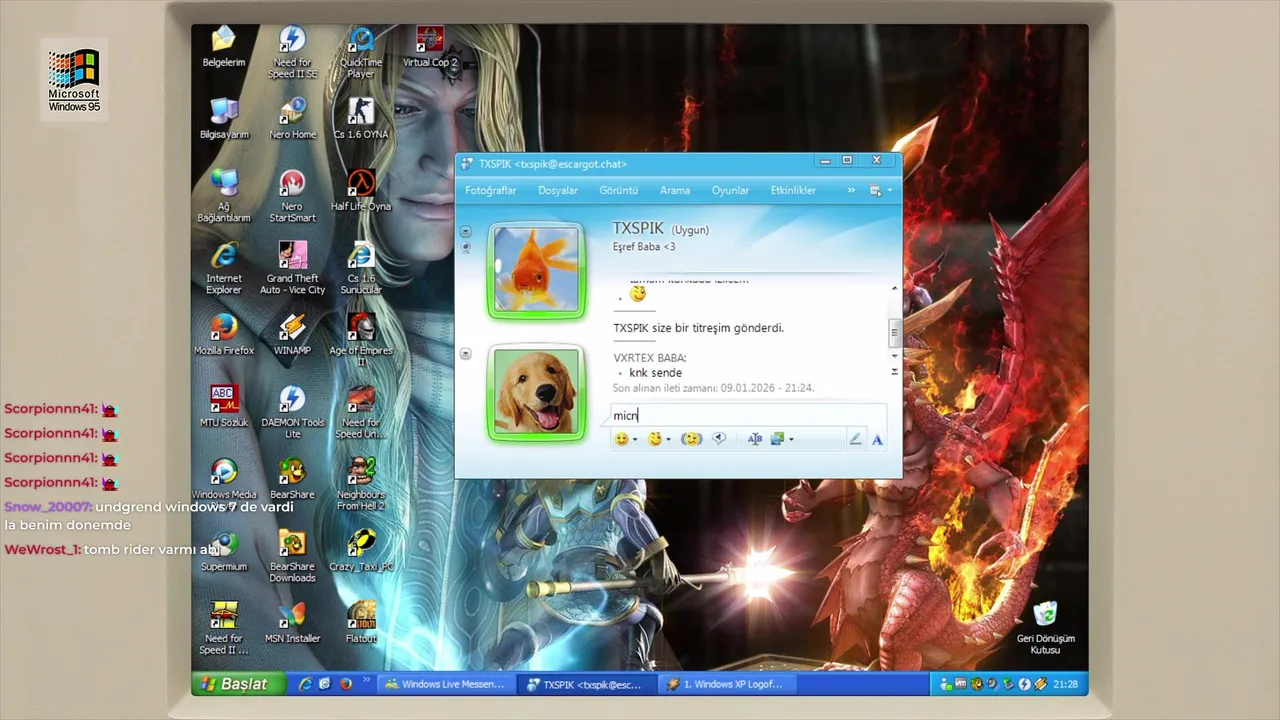Click the background picture icon in chat toolbar

(x=779, y=439)
